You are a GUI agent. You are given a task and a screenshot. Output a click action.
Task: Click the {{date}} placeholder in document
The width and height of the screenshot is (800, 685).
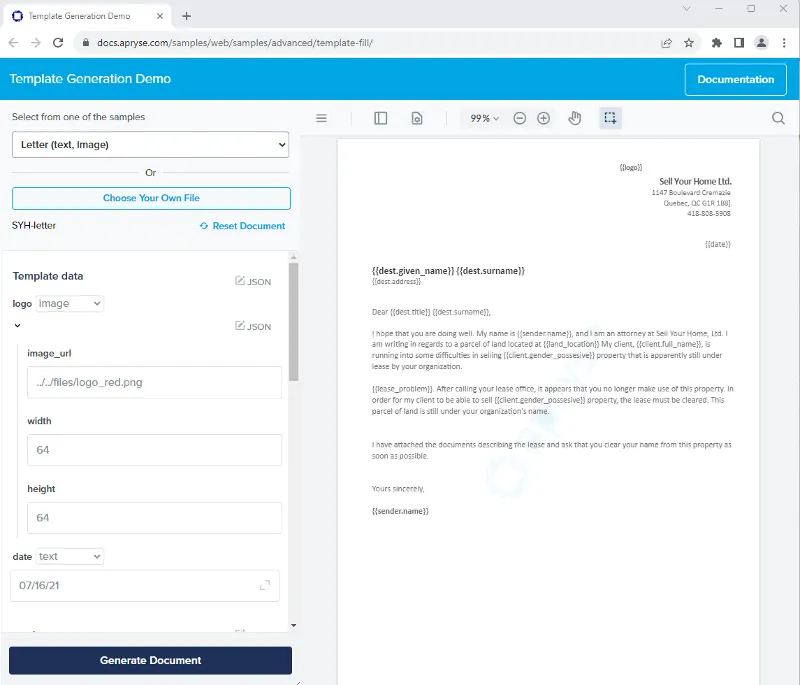pos(718,244)
